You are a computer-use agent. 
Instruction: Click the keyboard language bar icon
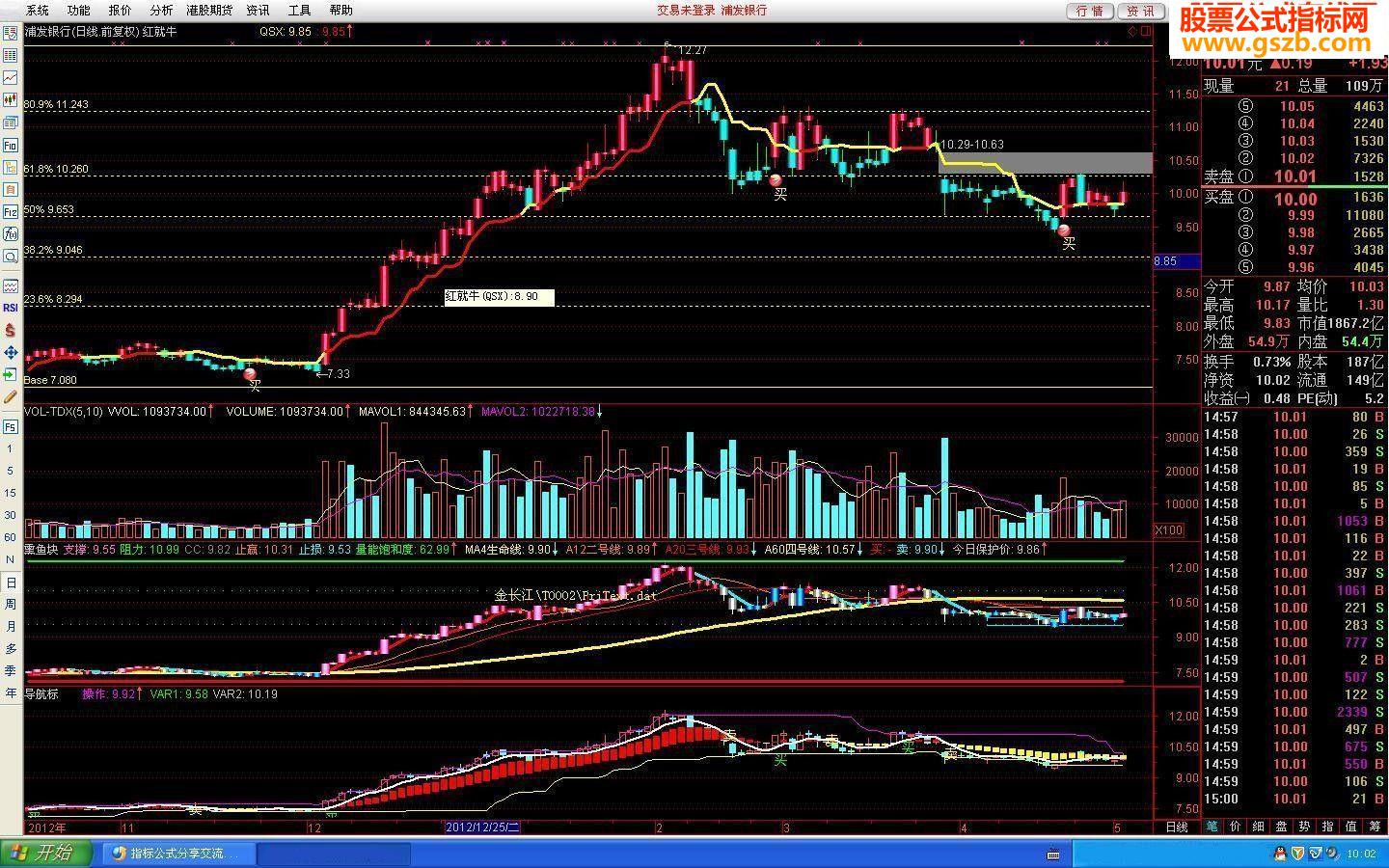1053,854
